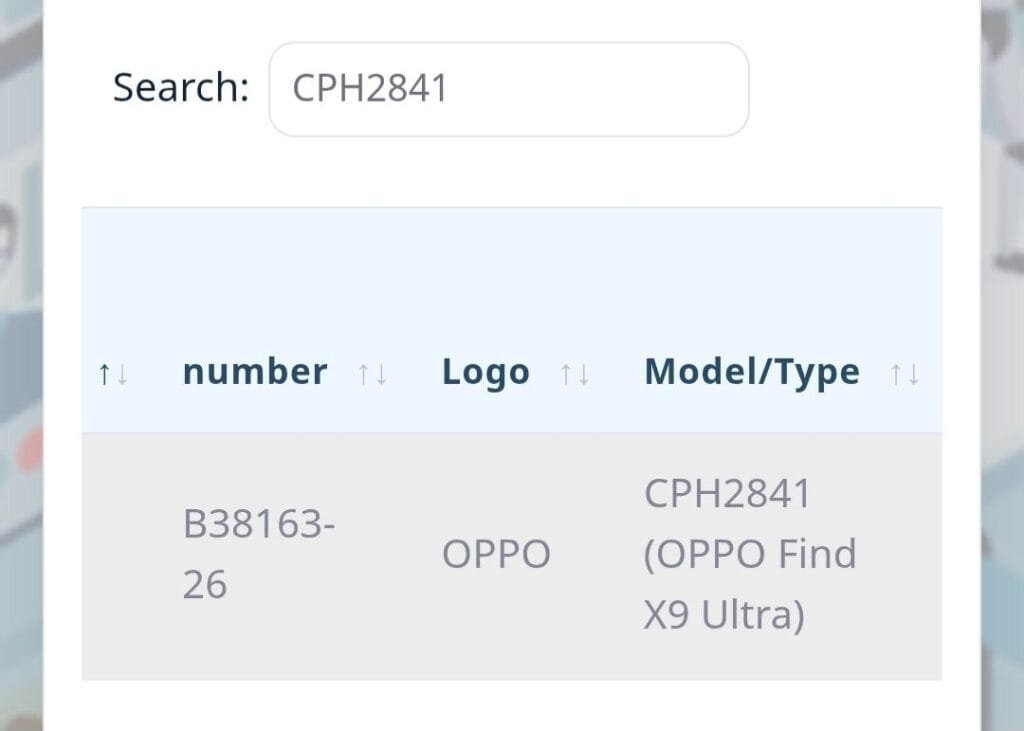This screenshot has height=731, width=1024.
Task: Click the Logo column header text
Action: (x=486, y=371)
